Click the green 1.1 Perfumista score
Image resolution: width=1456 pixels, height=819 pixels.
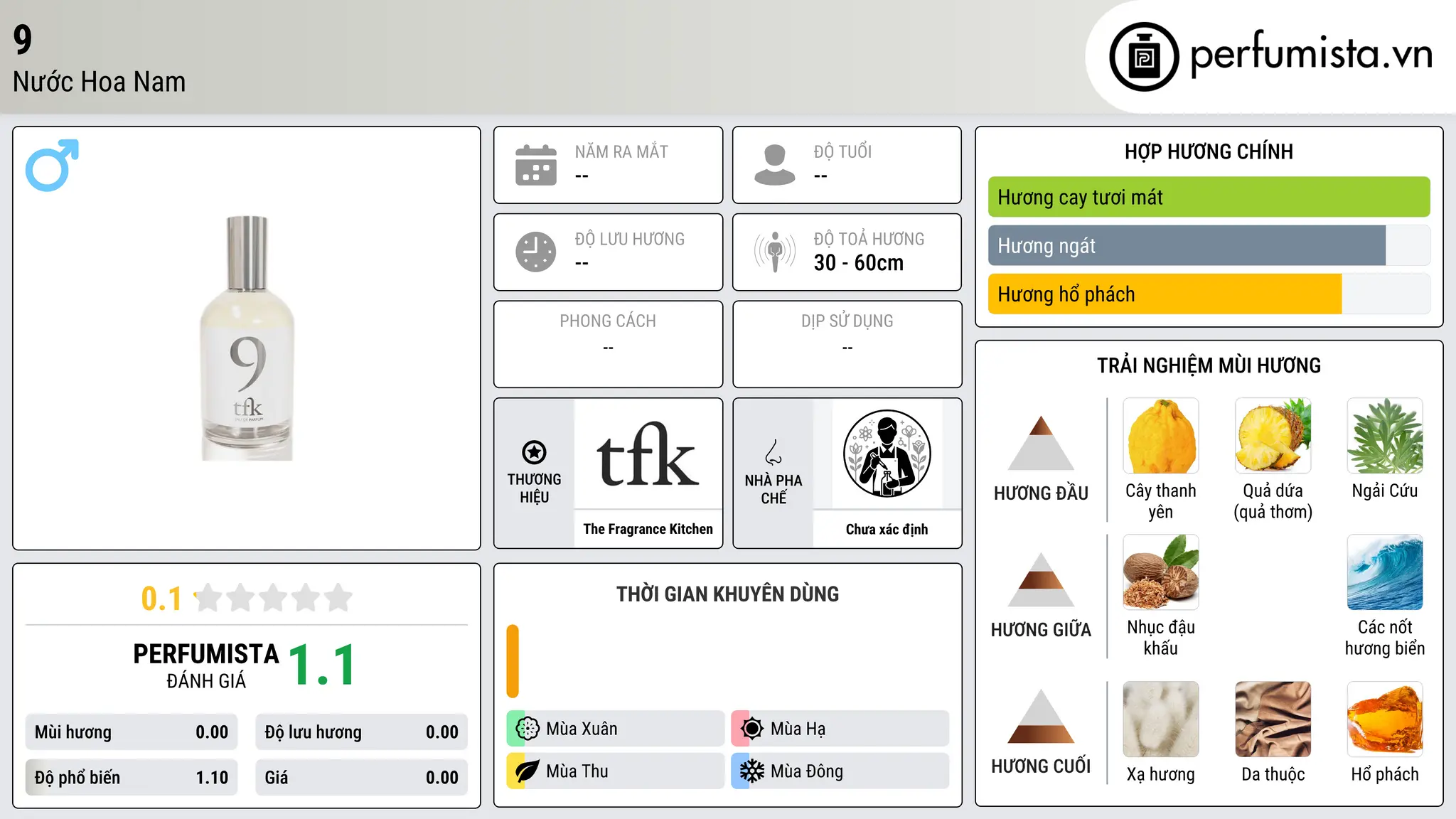click(322, 665)
